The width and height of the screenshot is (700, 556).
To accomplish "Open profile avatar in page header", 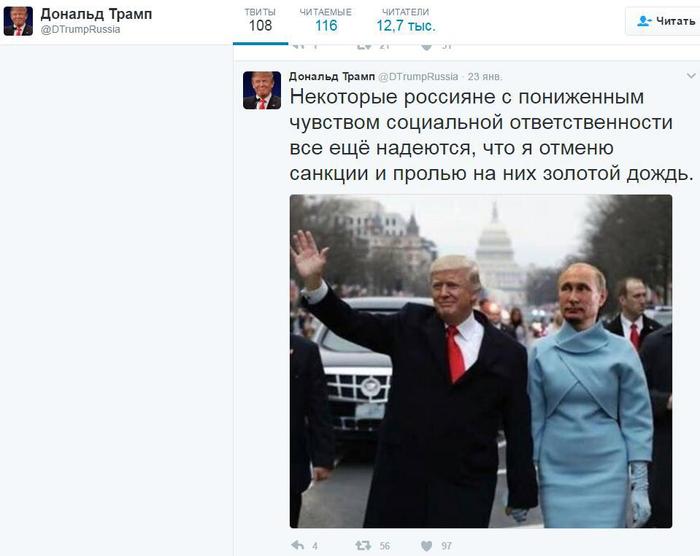I will 18,21.
